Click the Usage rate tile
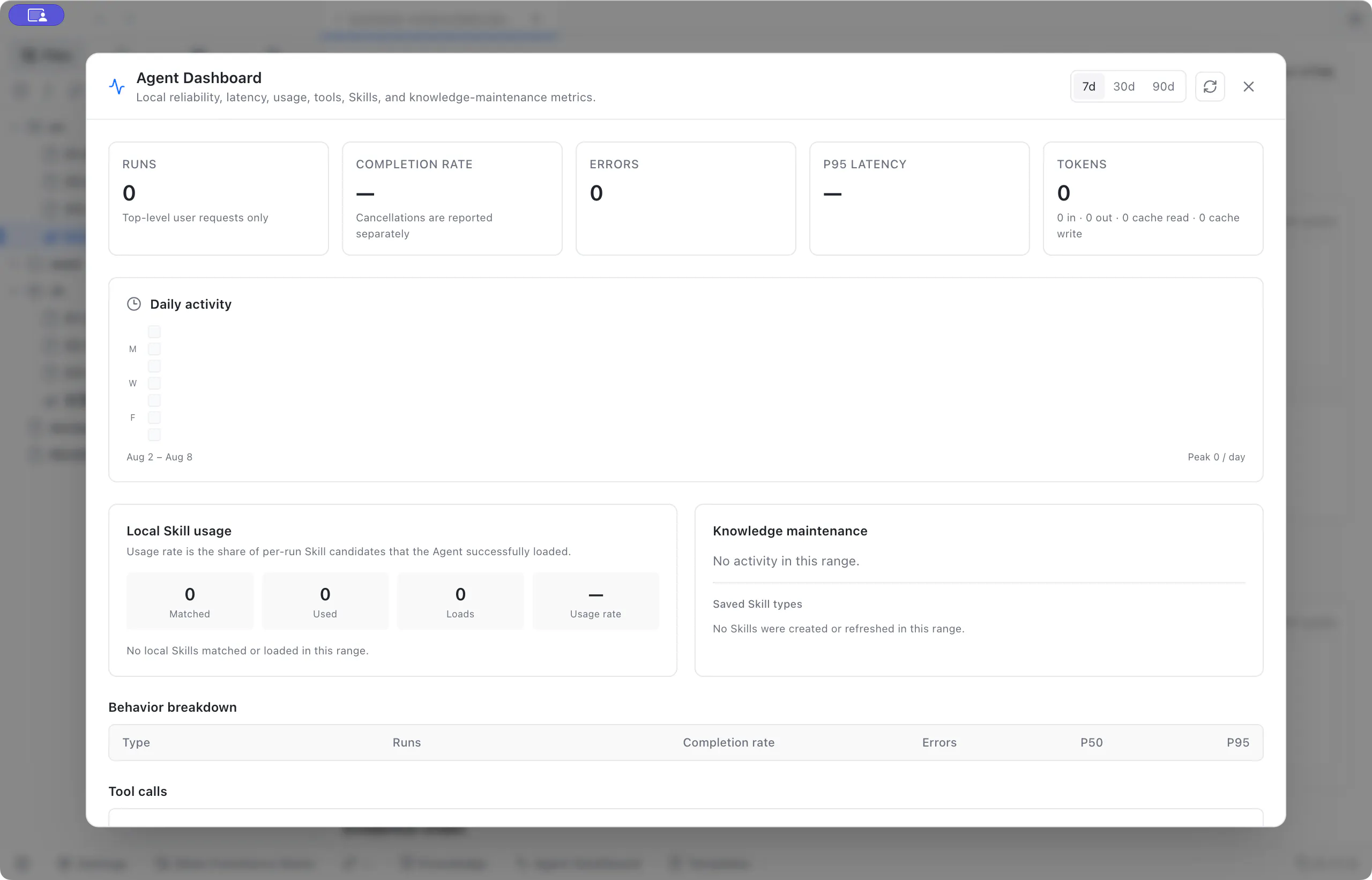Viewport: 1372px width, 880px height. coord(595,601)
